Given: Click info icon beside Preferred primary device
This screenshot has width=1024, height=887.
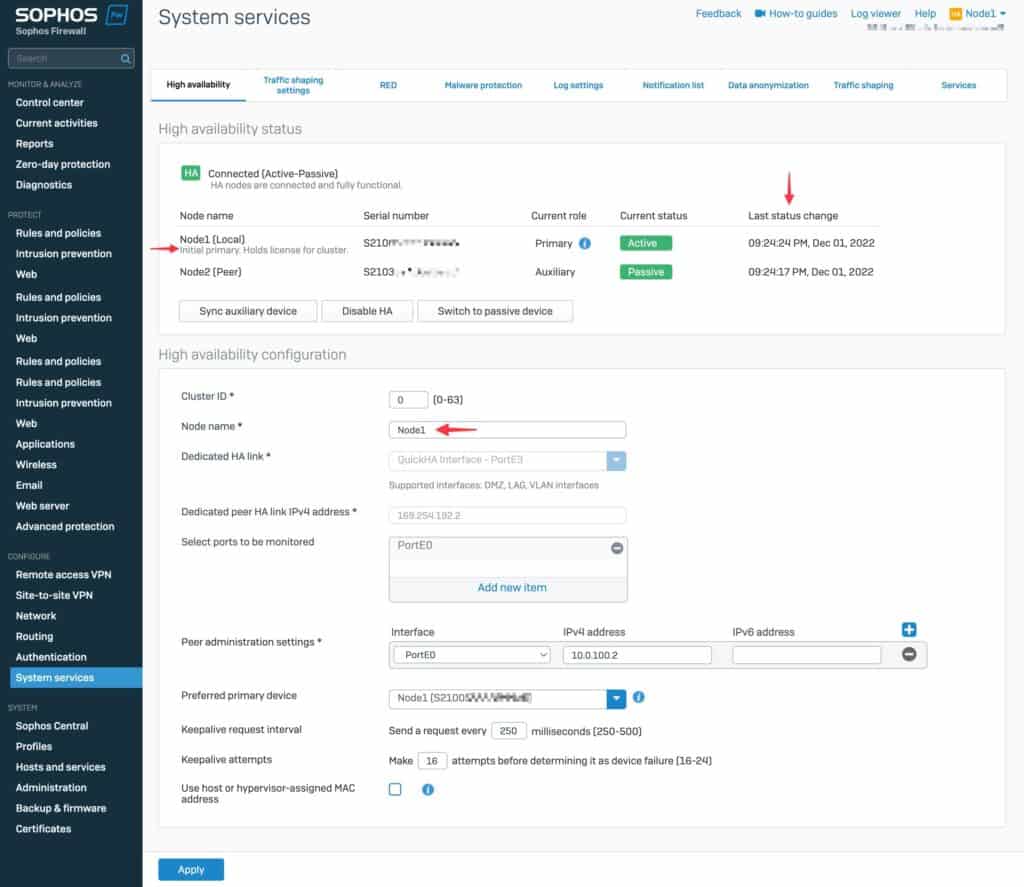Looking at the screenshot, I should click(639, 697).
